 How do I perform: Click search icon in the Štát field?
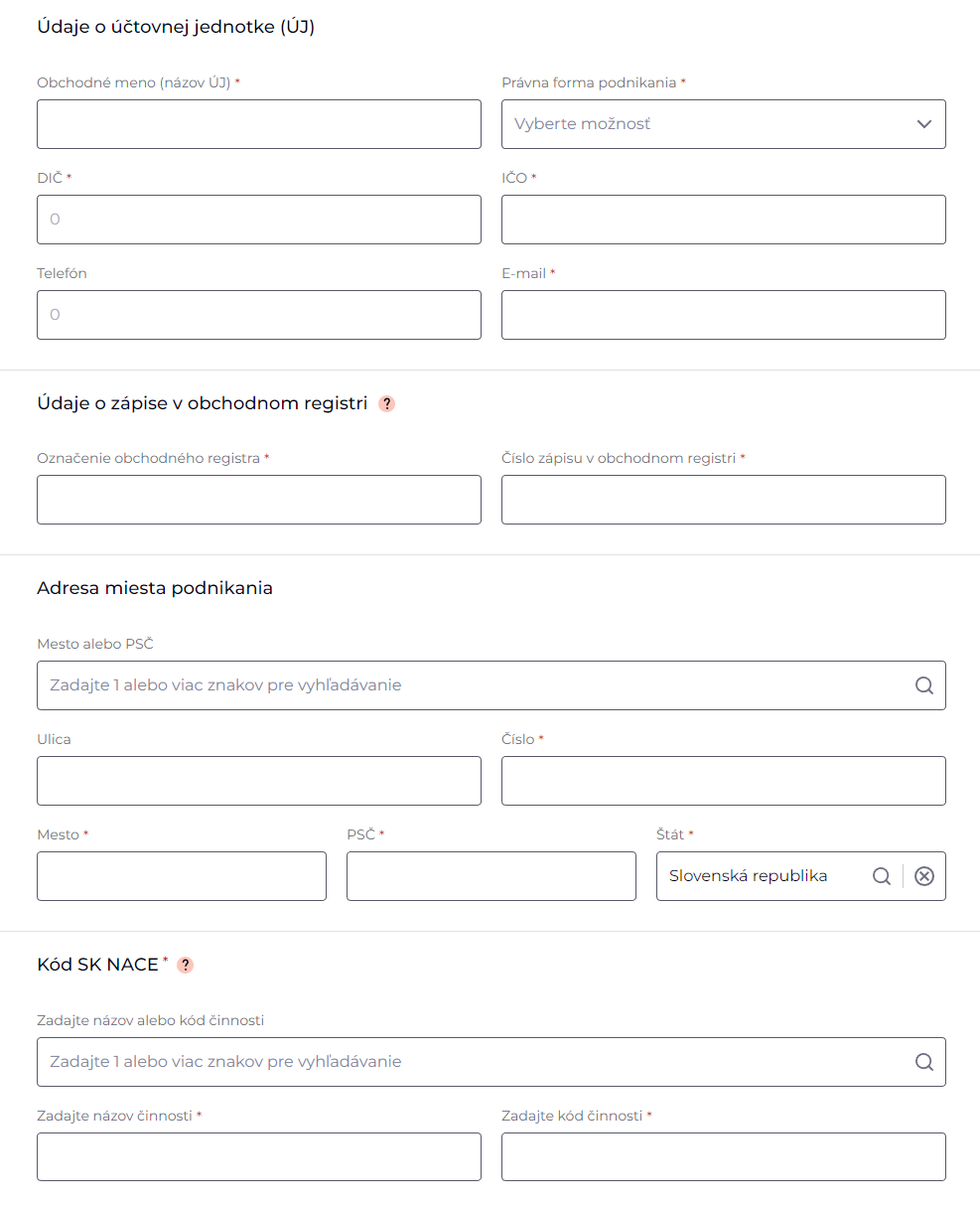coord(881,876)
